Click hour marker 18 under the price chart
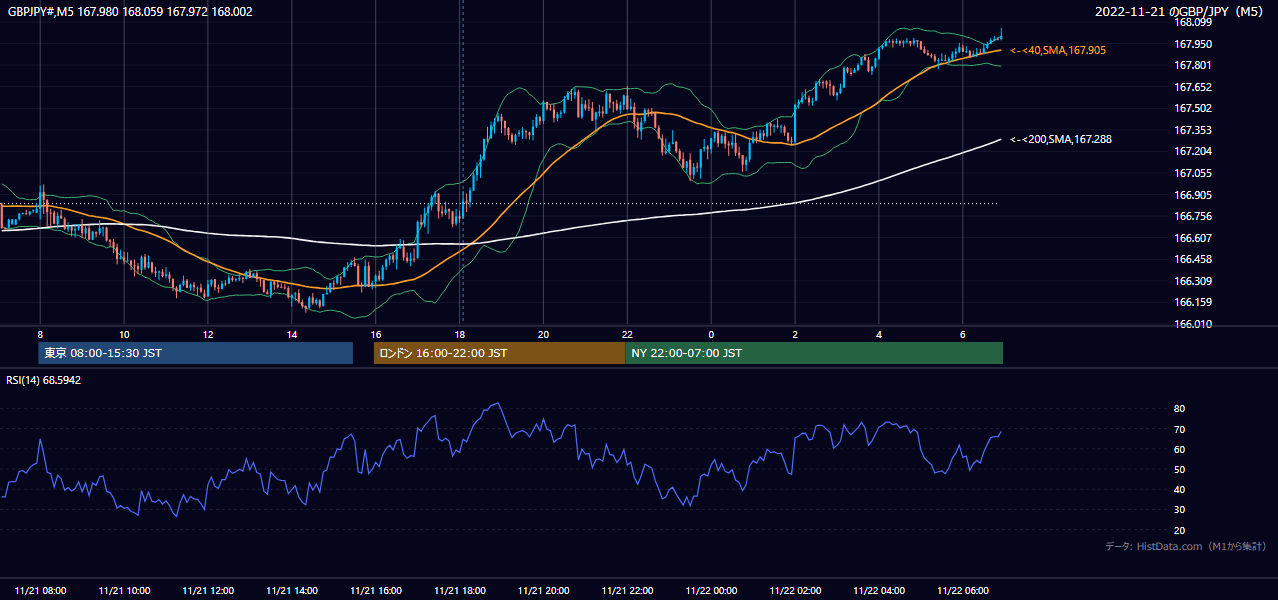Viewport: 1278px width, 600px height. 460,334
